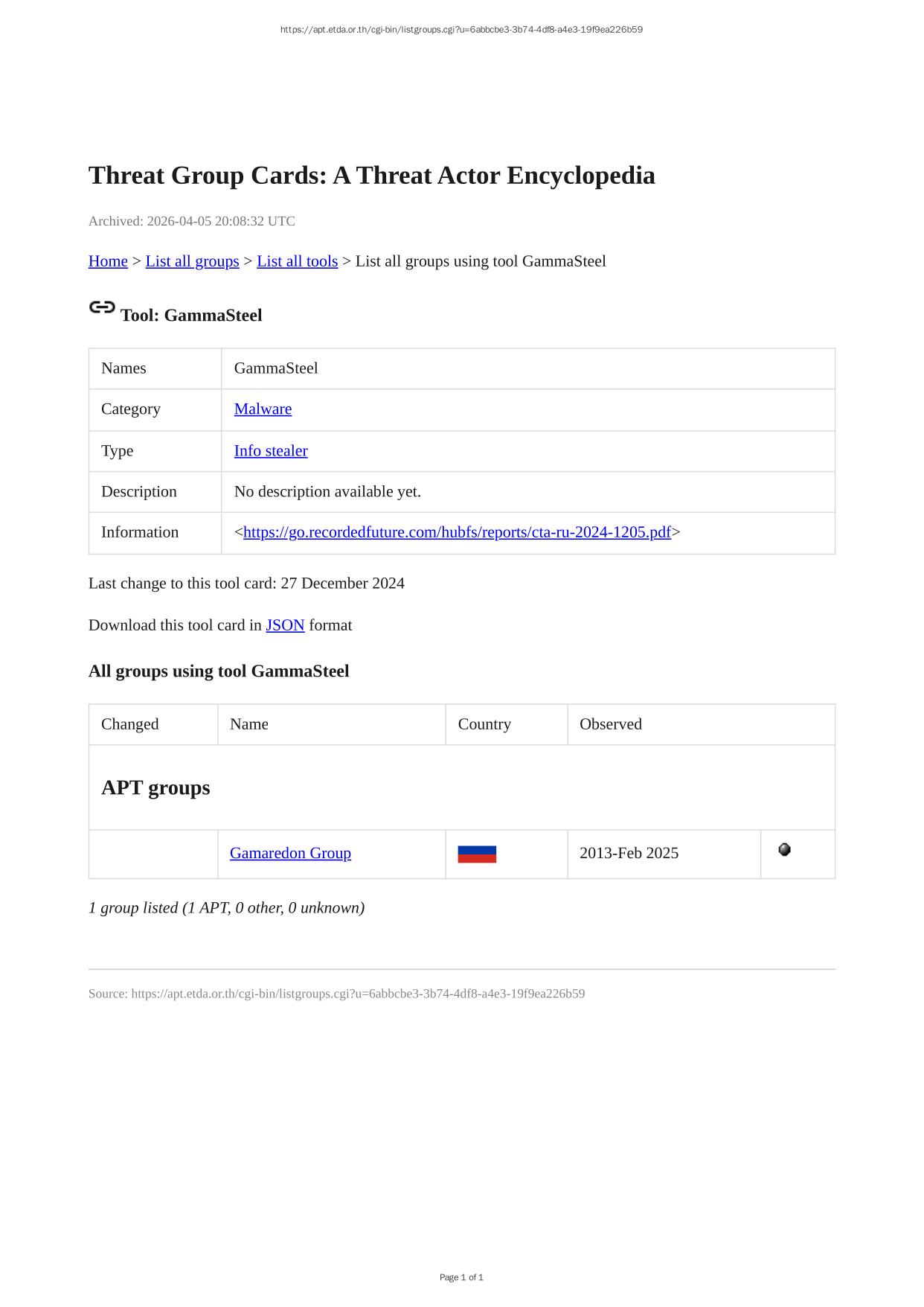
Task: Click the 2013-Feb 2025 observed cell
Action: (x=629, y=854)
